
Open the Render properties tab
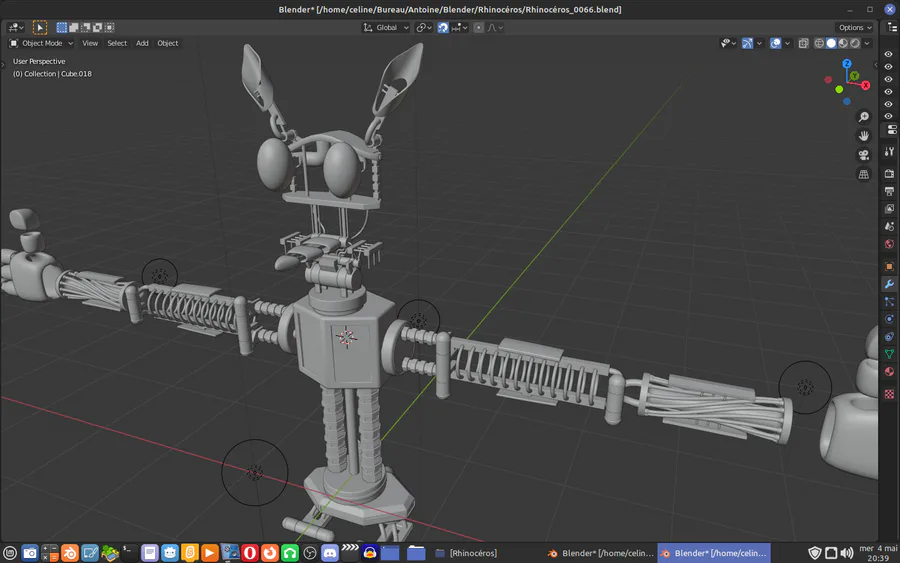pyautogui.click(x=889, y=173)
